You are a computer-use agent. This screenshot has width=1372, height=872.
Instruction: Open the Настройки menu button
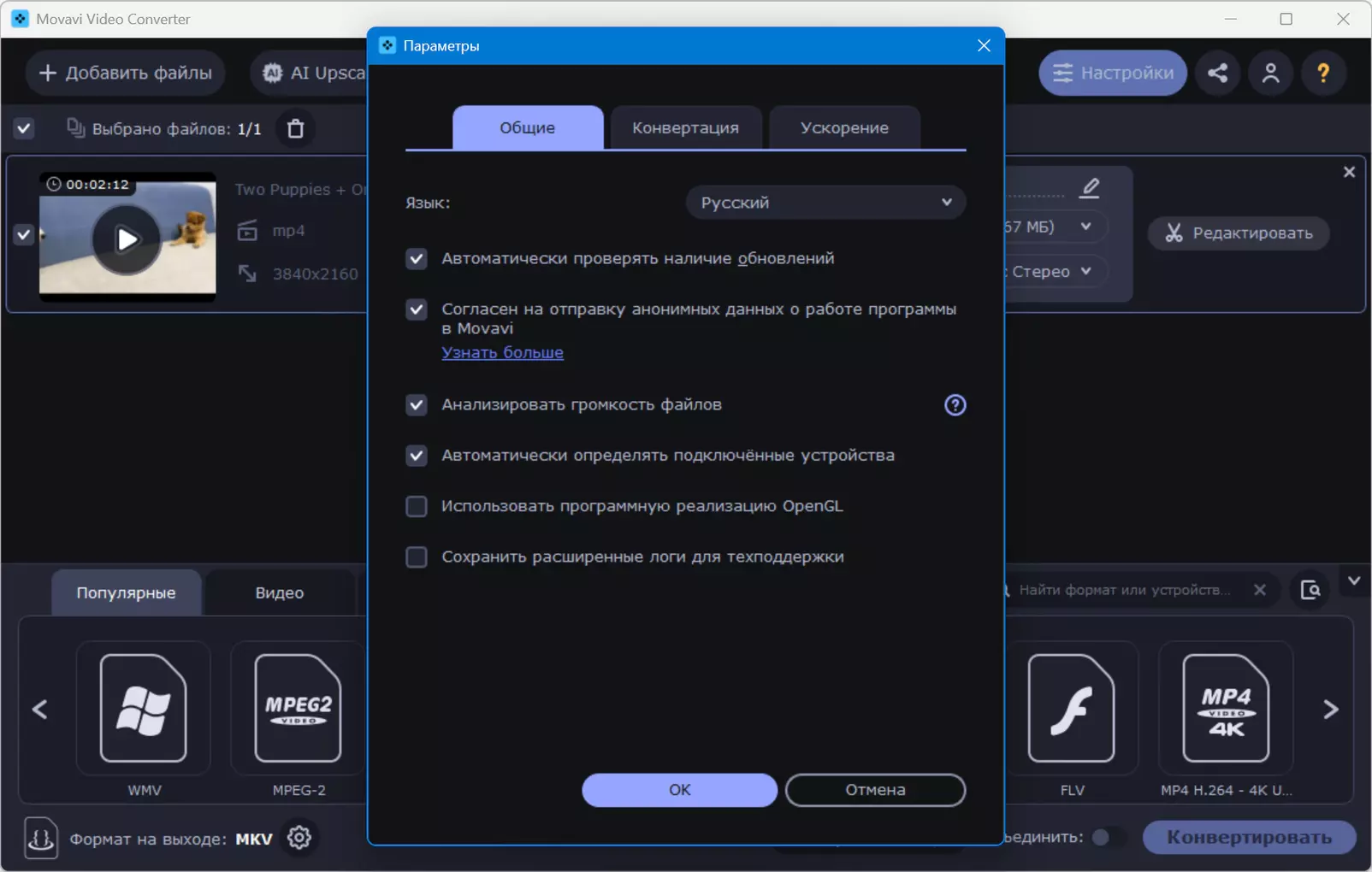point(1113,73)
